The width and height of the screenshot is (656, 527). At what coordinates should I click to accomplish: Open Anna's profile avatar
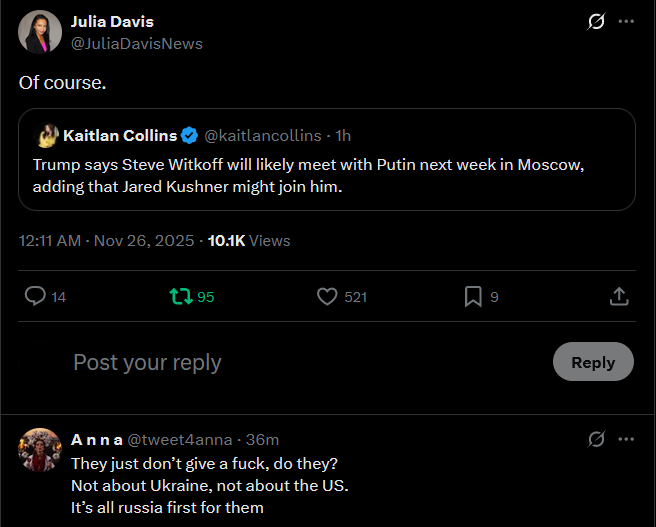point(40,450)
